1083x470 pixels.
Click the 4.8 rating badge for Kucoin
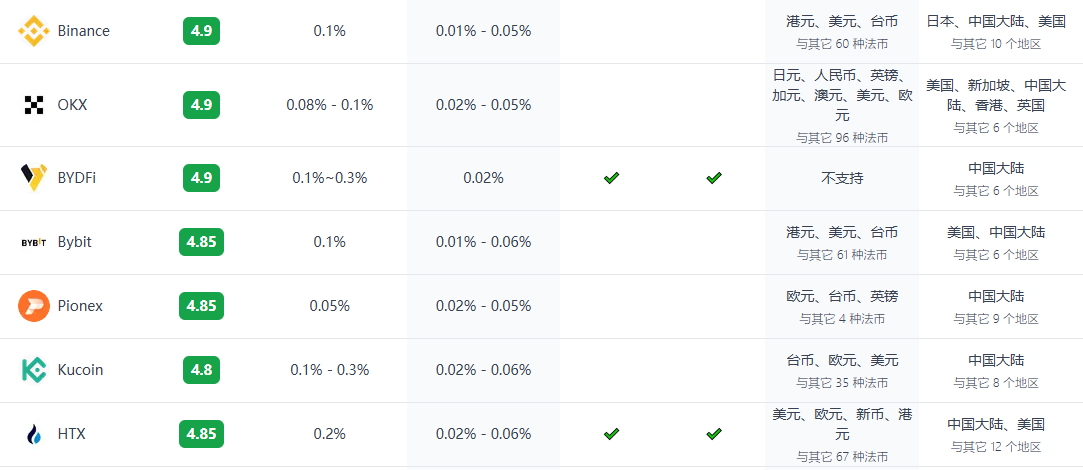click(202, 370)
